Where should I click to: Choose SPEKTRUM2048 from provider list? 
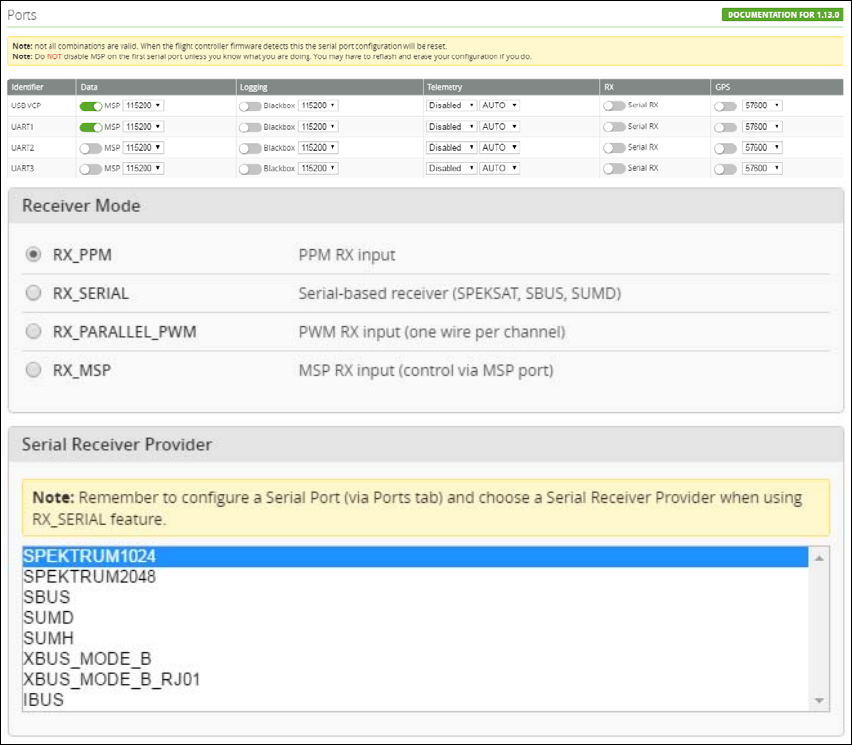[89, 577]
